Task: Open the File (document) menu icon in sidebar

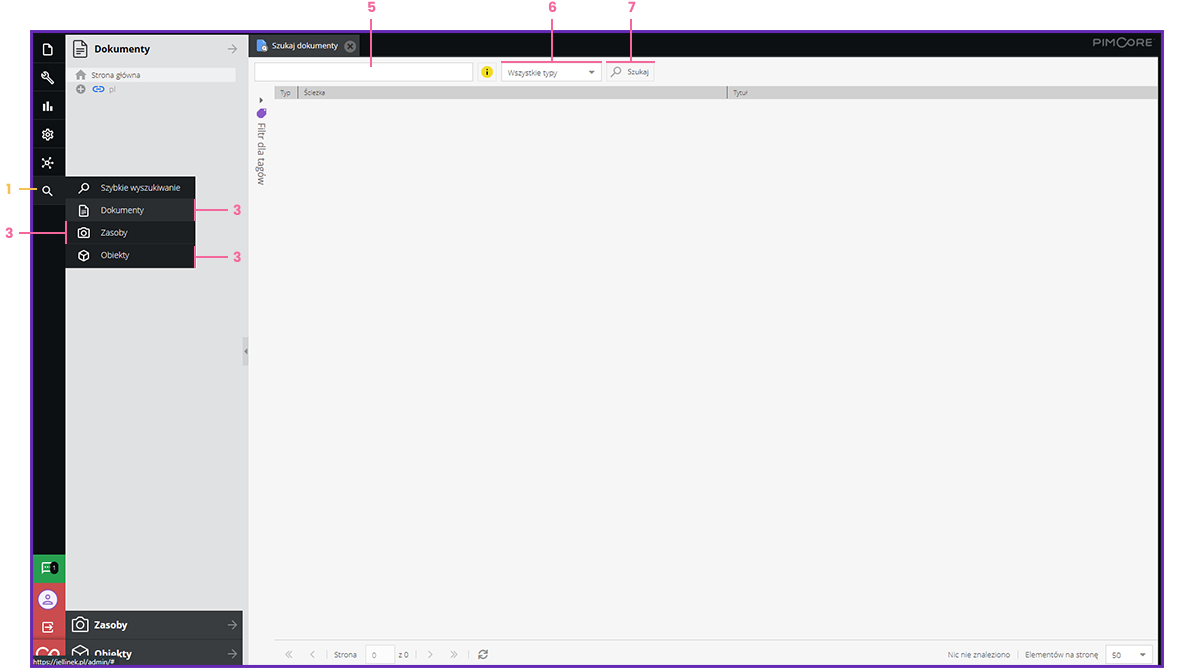Action: [x=47, y=49]
